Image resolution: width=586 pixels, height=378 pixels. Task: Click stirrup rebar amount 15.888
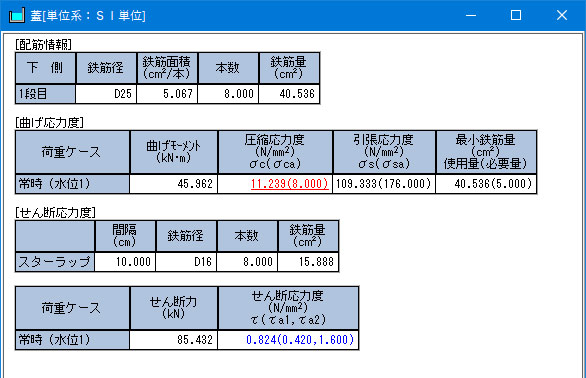[308, 262]
